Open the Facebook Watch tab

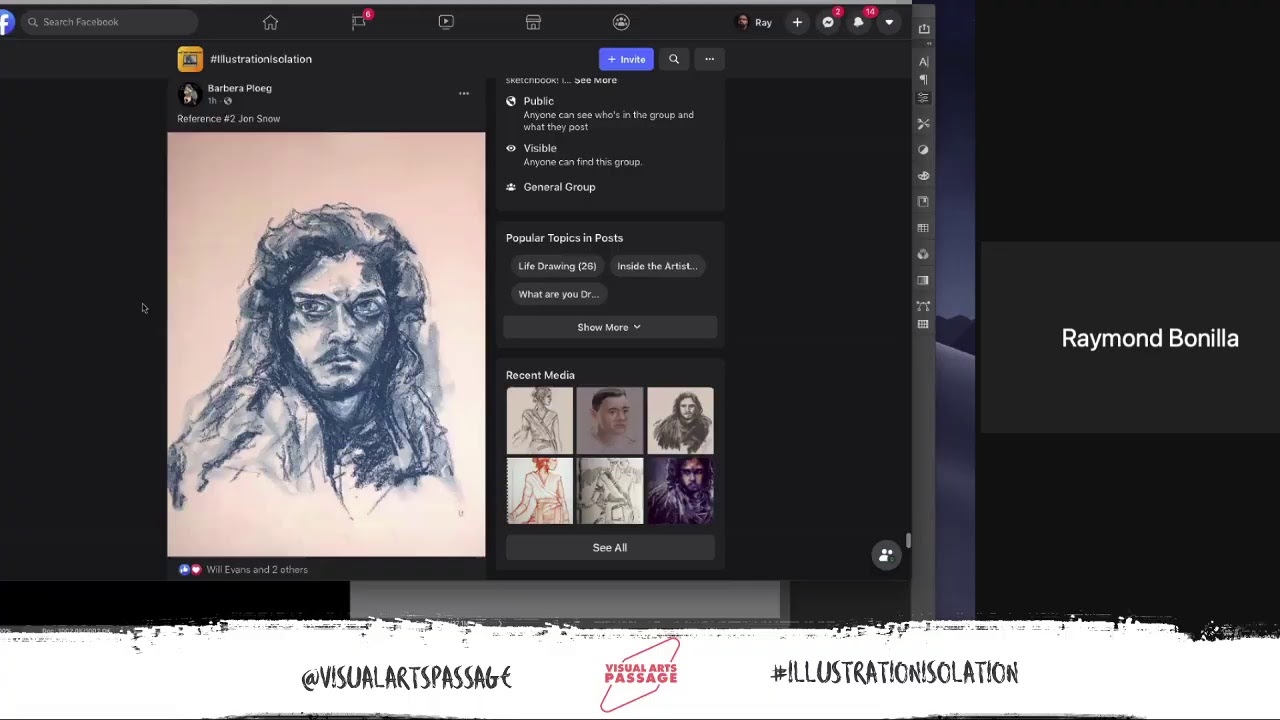[446, 22]
